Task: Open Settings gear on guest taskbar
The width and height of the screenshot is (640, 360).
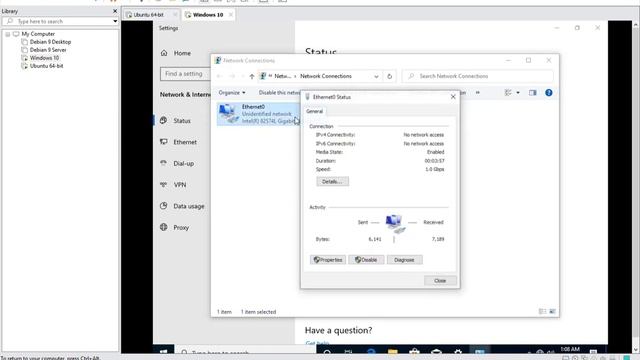Action: pyautogui.click(x=458, y=351)
